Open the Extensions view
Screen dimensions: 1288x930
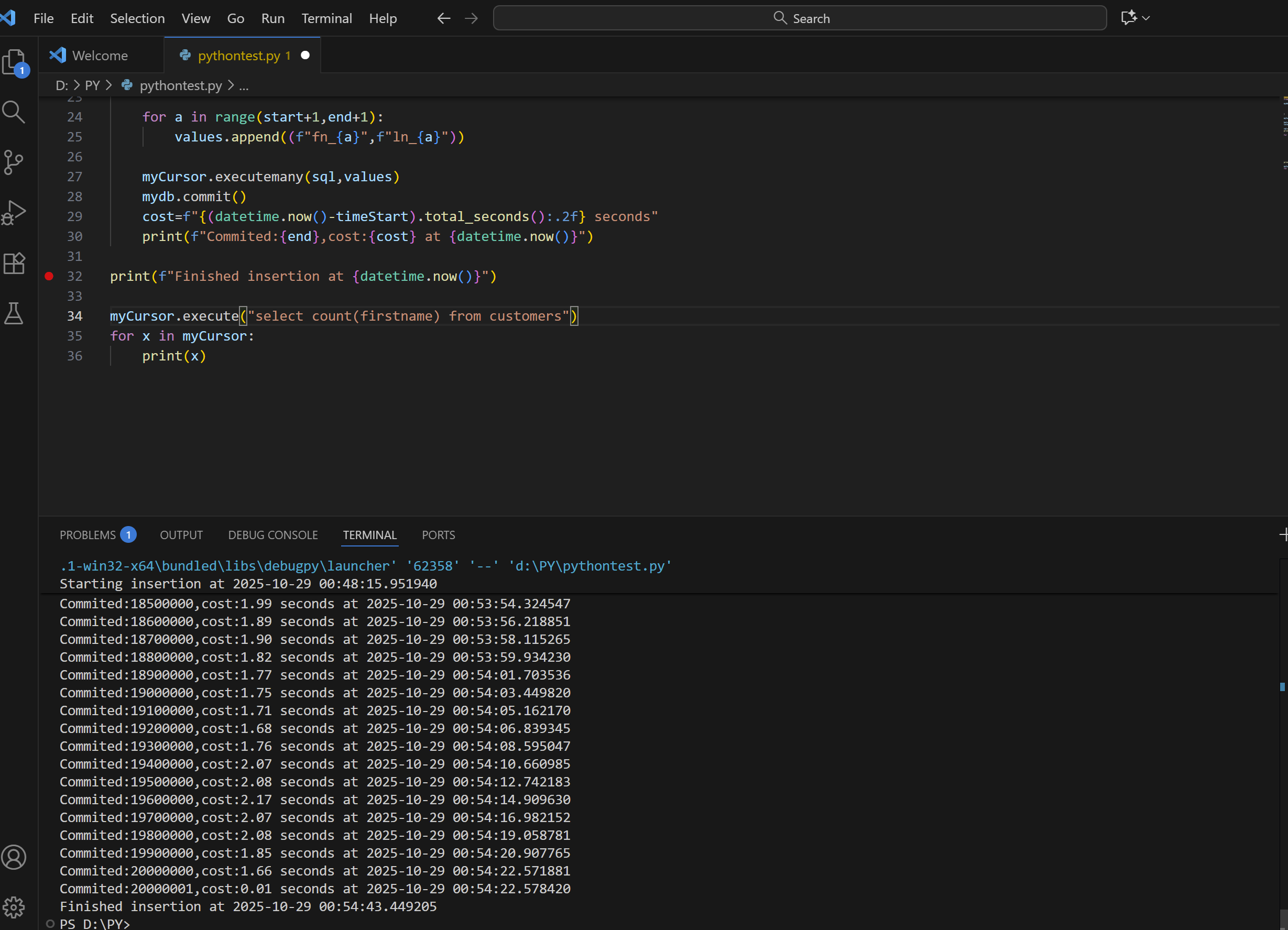[14, 264]
